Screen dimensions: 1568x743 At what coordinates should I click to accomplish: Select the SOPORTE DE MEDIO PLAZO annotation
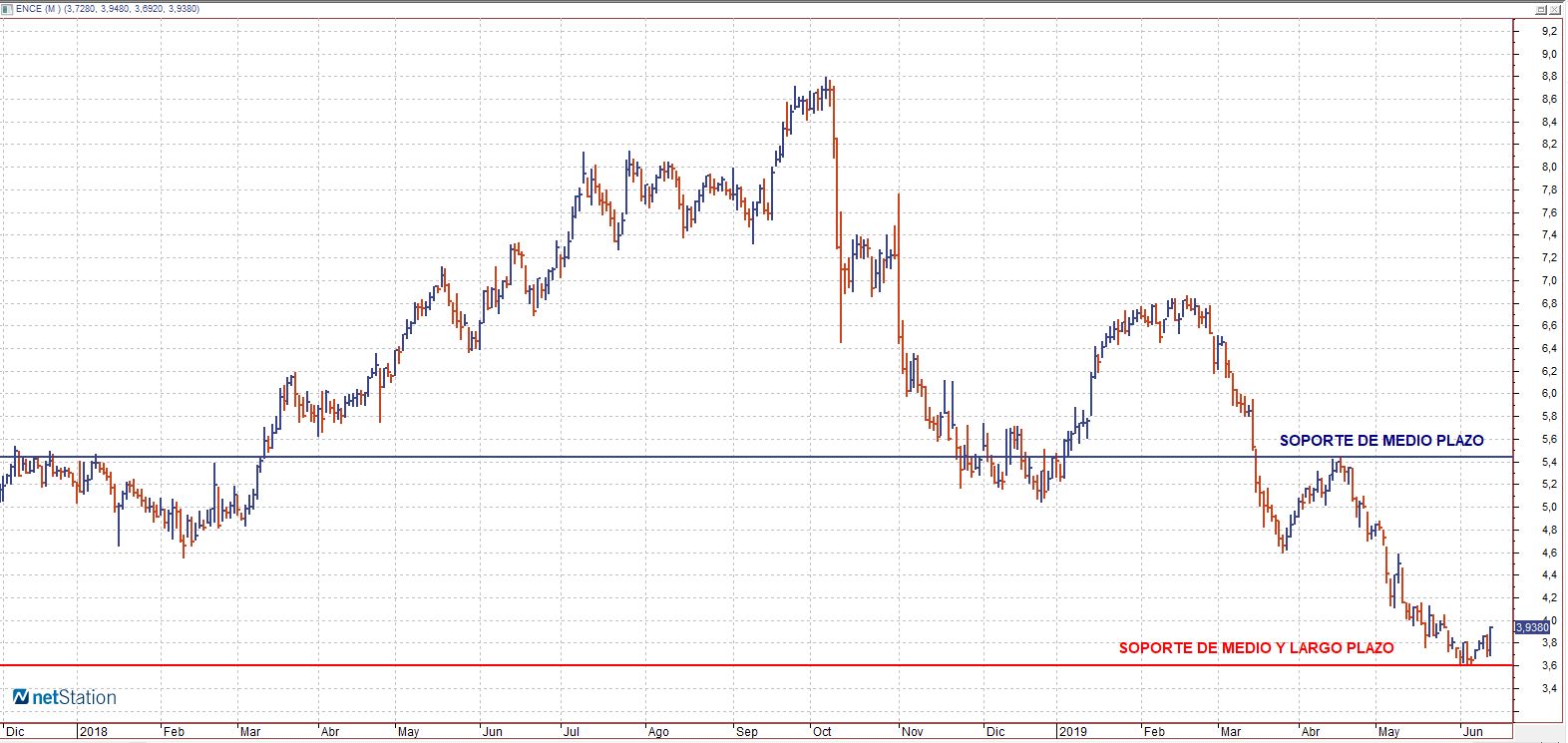tap(1381, 440)
